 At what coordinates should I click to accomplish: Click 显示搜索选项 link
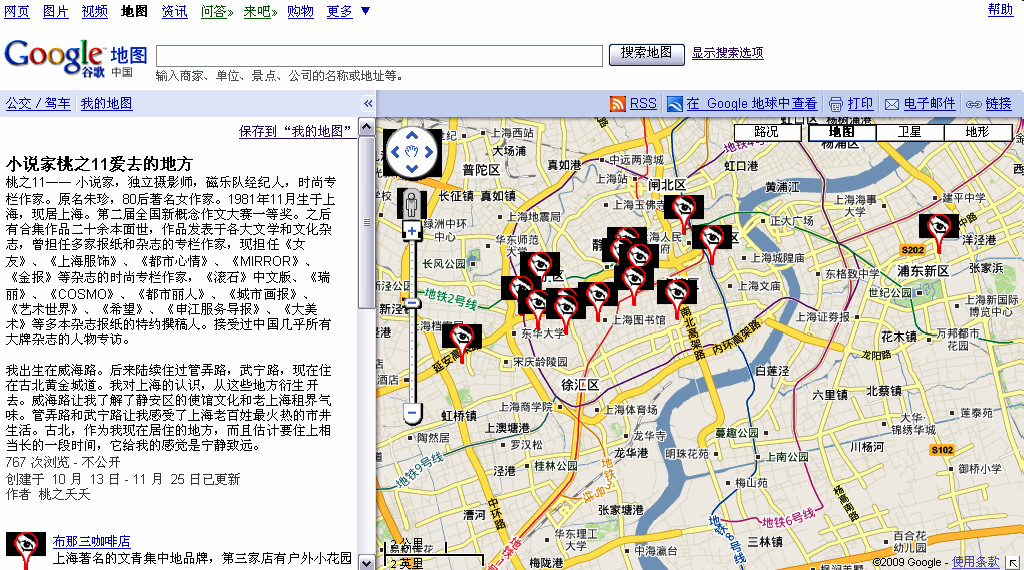click(728, 52)
